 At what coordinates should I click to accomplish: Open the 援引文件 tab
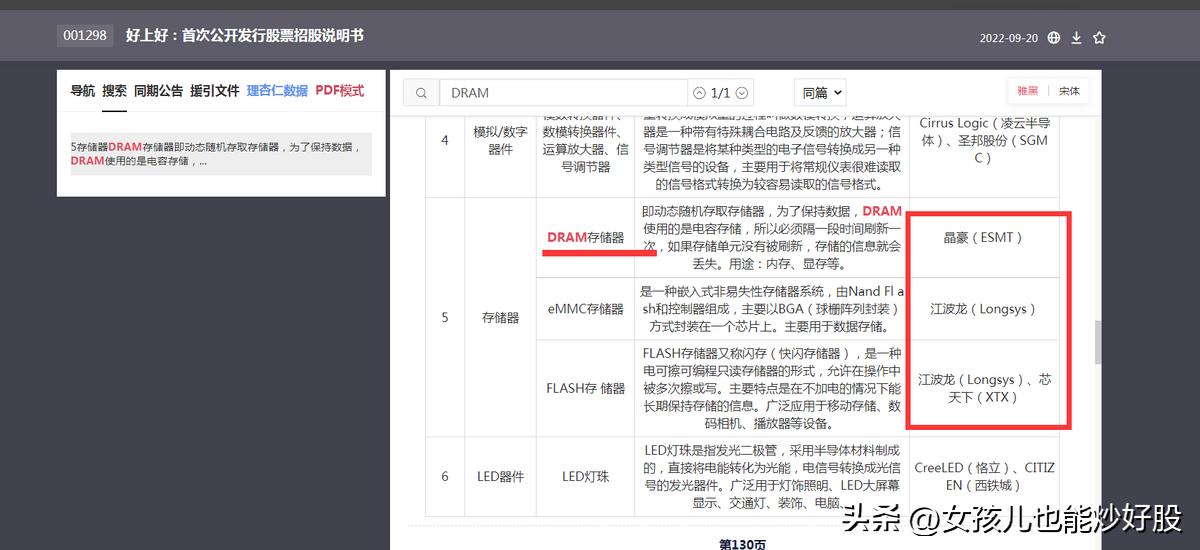point(215,90)
